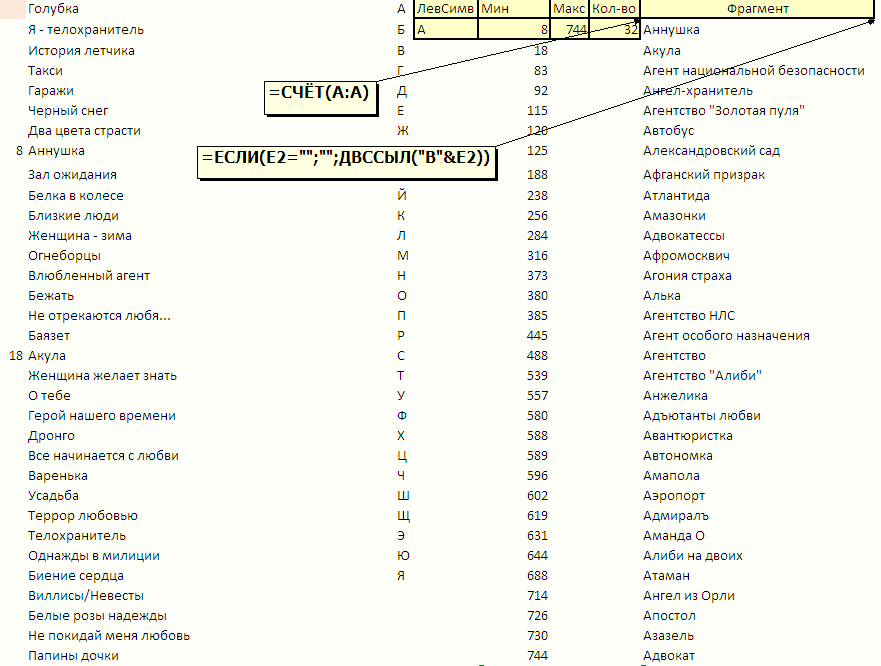
Task: Select the Макс header cell
Action: (569, 9)
